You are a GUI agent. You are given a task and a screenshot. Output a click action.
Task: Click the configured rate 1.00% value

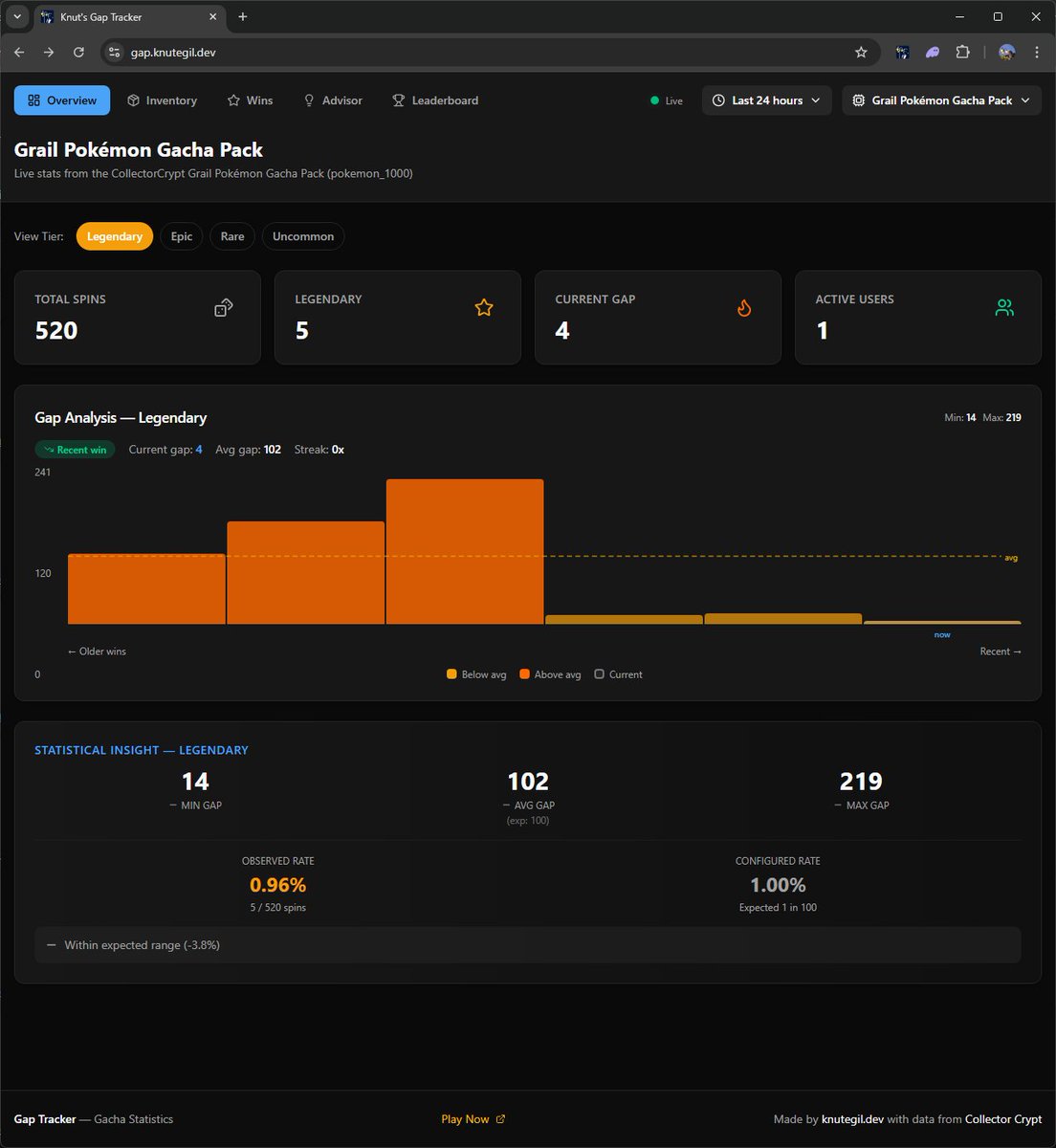778,885
